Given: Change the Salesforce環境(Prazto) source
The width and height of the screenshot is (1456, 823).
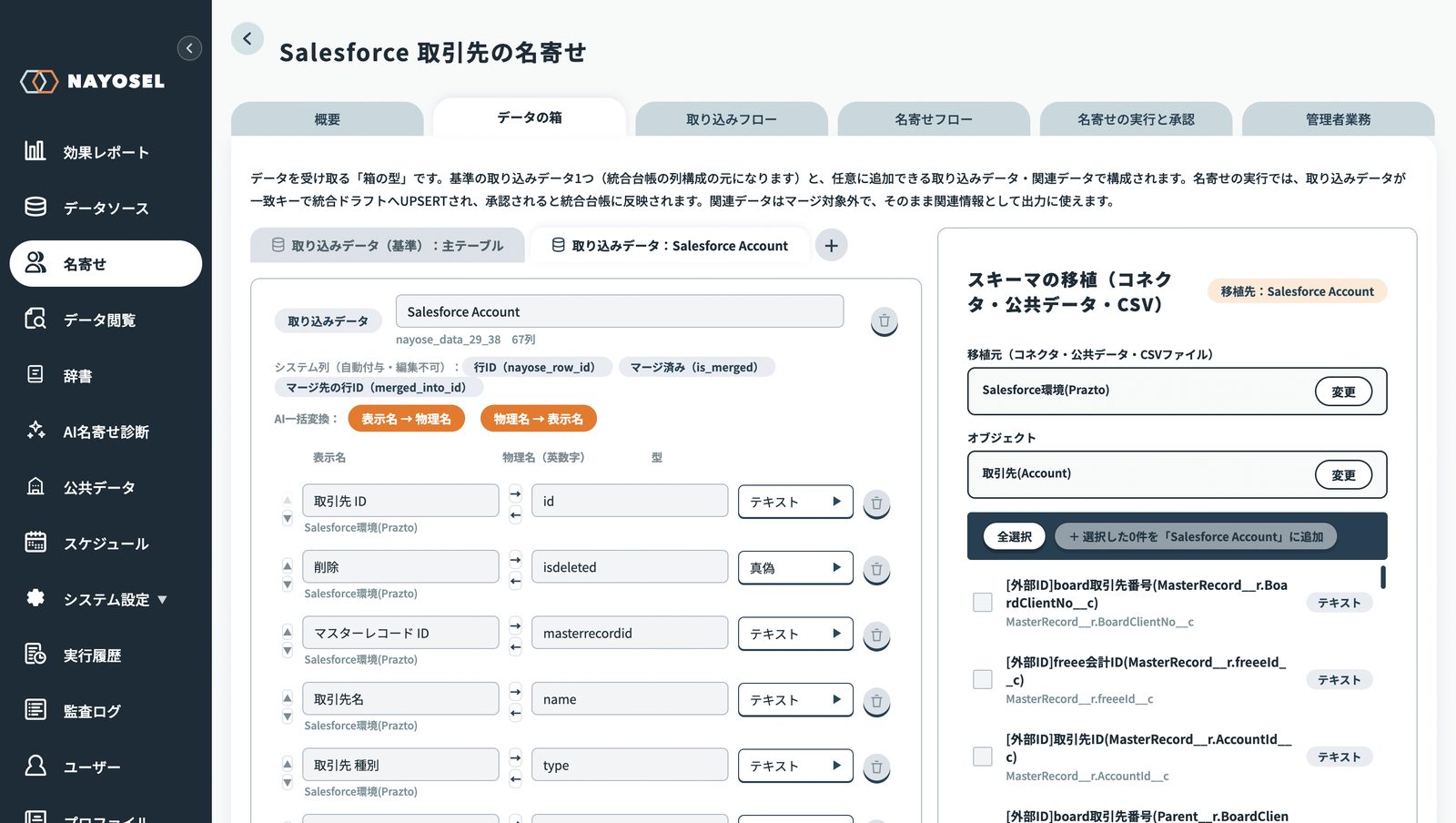Looking at the screenshot, I should click(x=1343, y=391).
